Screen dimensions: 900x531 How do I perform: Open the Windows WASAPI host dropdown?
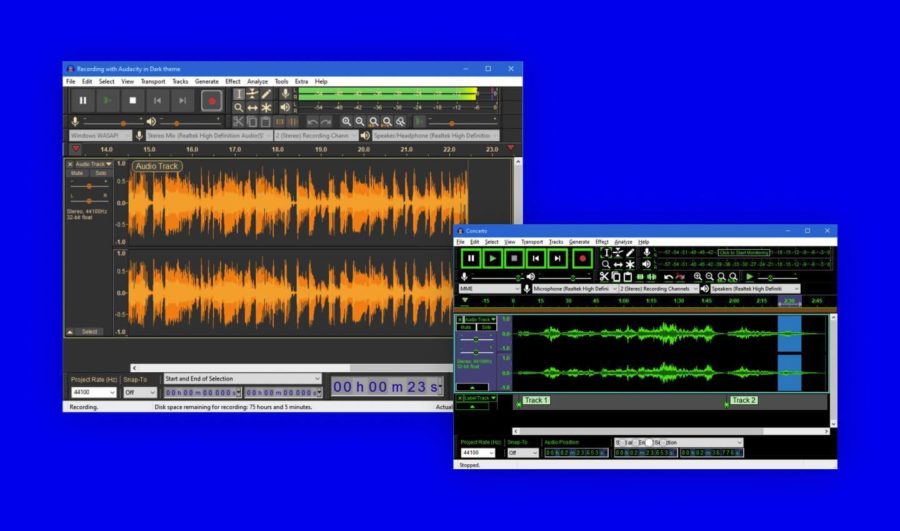pyautogui.click(x=100, y=135)
